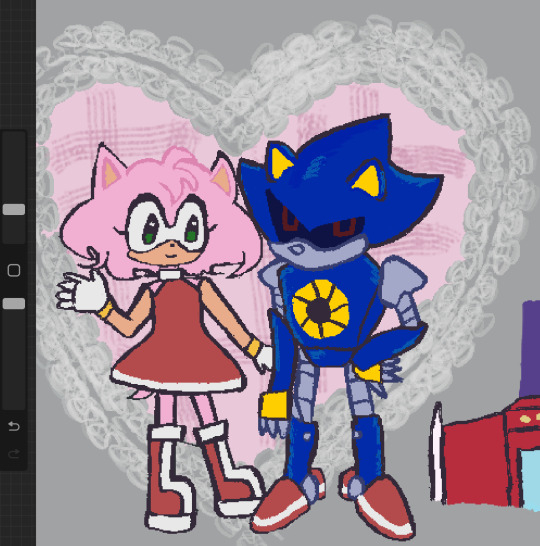Click the upper brush size slider handle
Image resolution: width=540 pixels, height=546 pixels.
14,210
